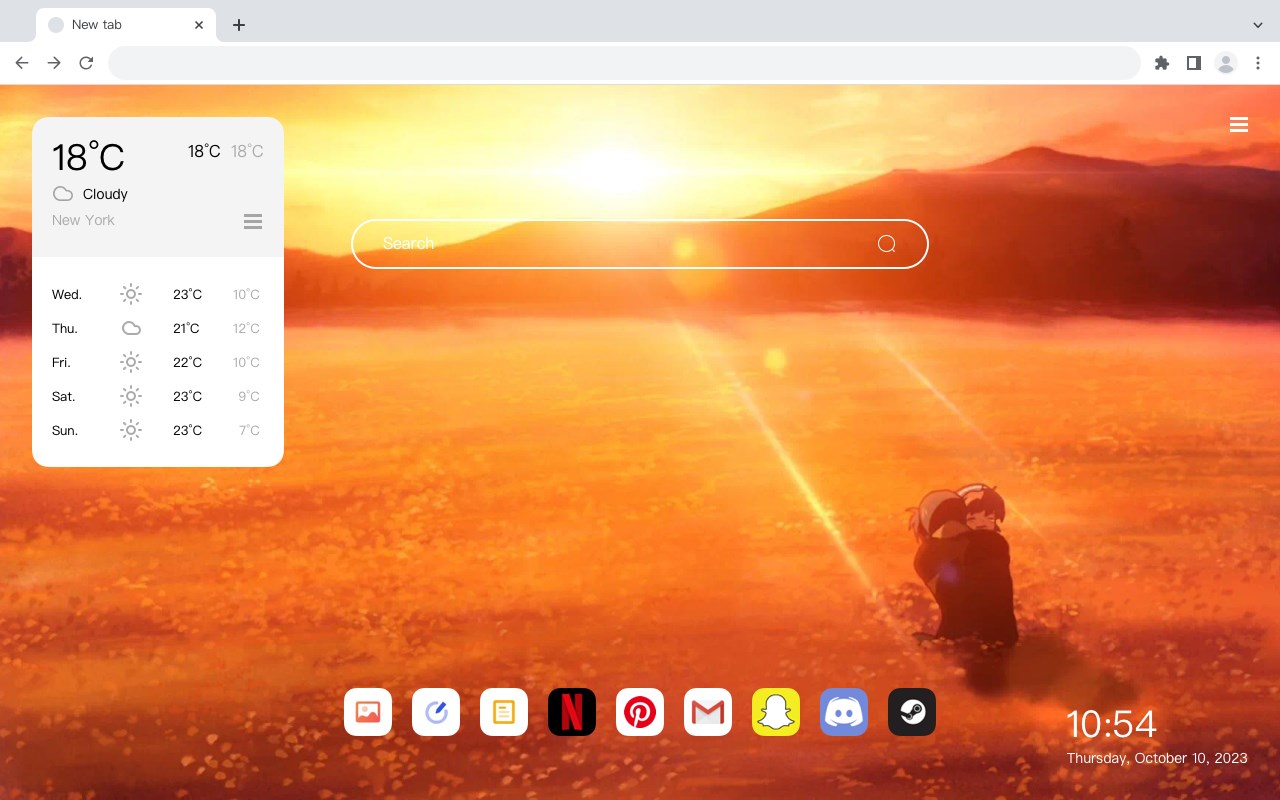1280x800 pixels.
Task: Select the New tab browser tab
Action: coord(126,25)
